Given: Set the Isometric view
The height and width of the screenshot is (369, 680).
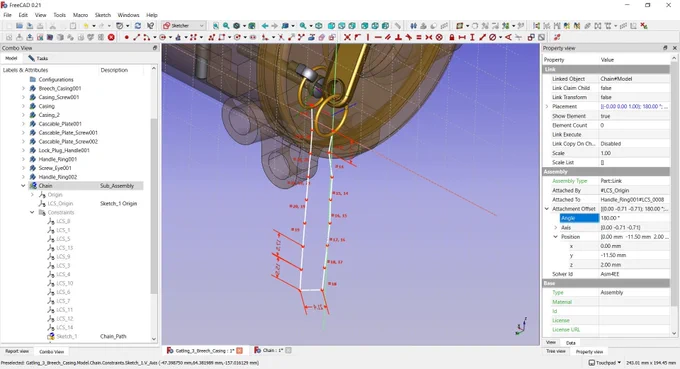Looking at the screenshot, I should 319,26.
